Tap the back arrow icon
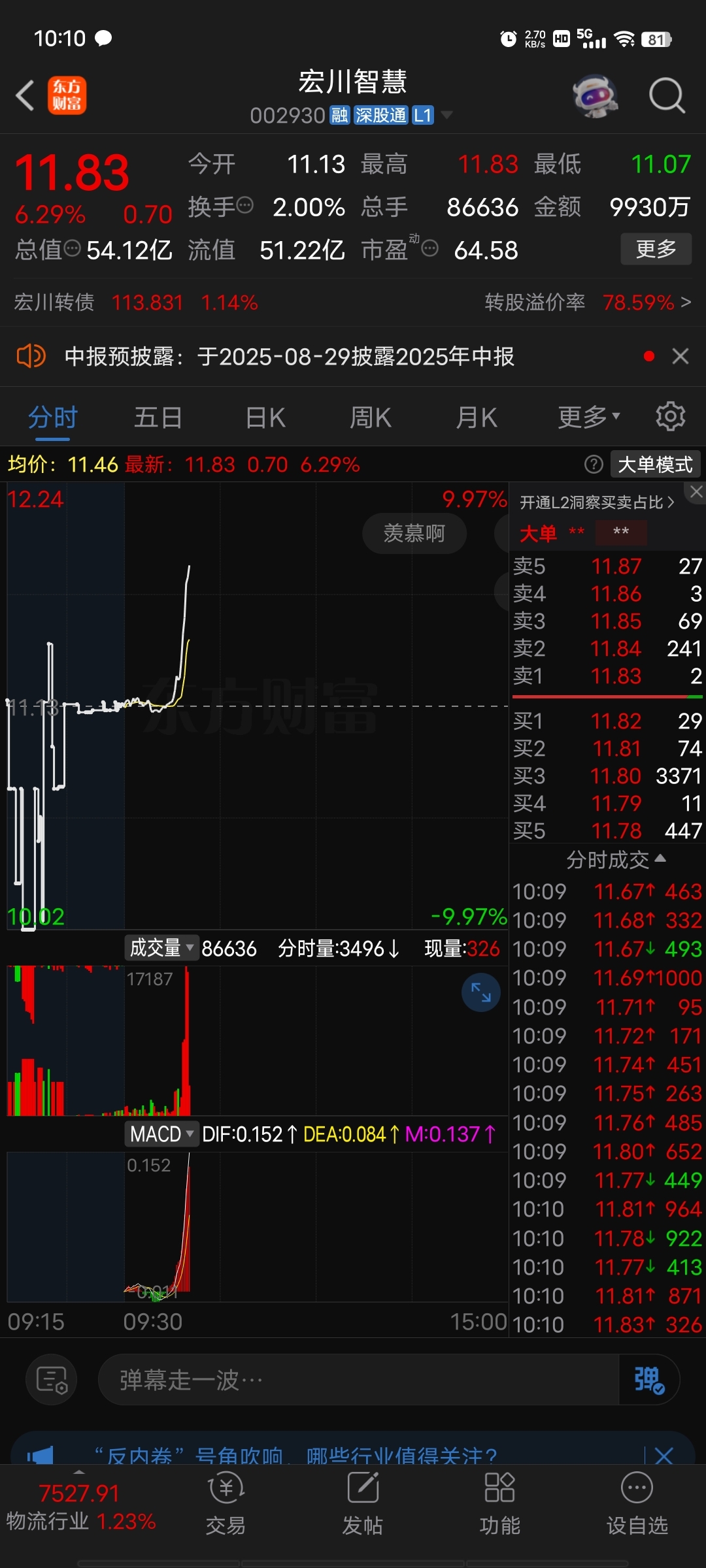This screenshot has height=1568, width=706. coord(25,95)
